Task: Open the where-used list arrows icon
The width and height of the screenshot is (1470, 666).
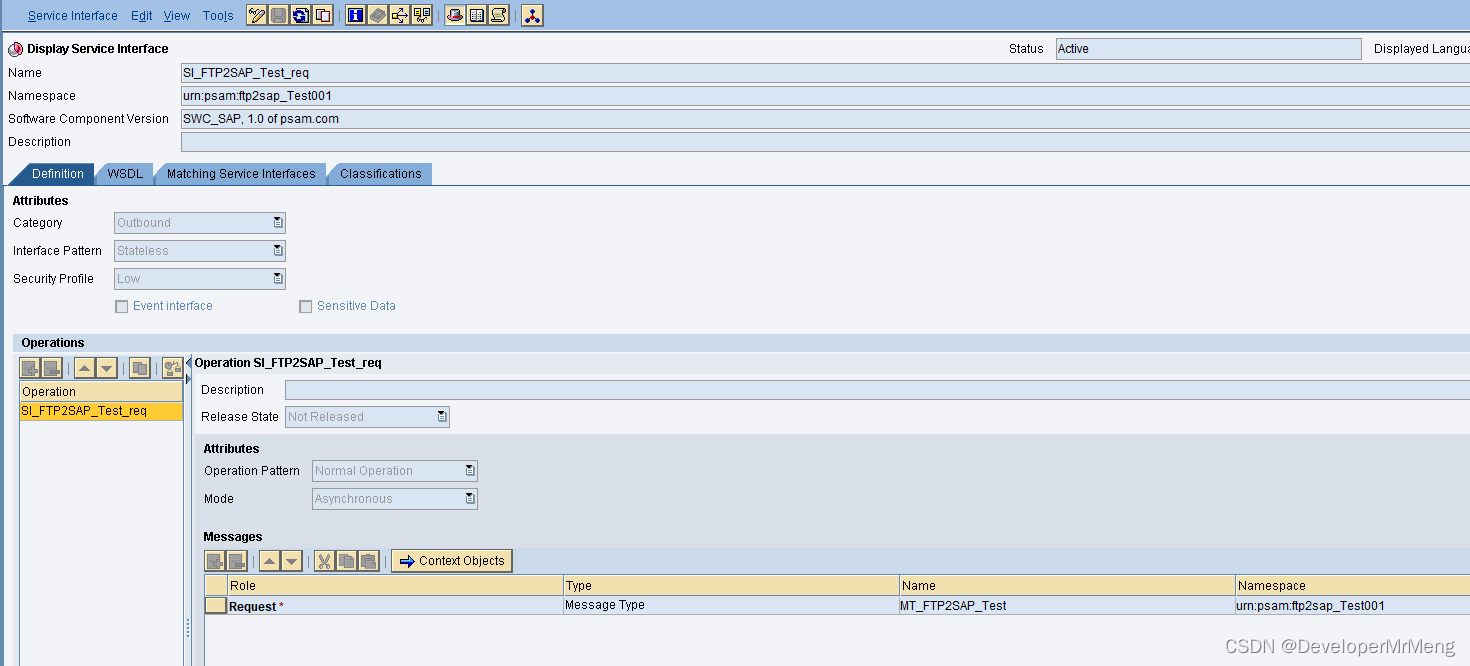Action: coord(400,14)
